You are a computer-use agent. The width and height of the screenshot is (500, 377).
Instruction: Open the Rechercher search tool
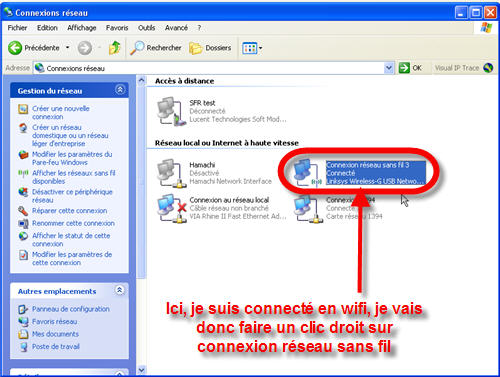tap(156, 48)
